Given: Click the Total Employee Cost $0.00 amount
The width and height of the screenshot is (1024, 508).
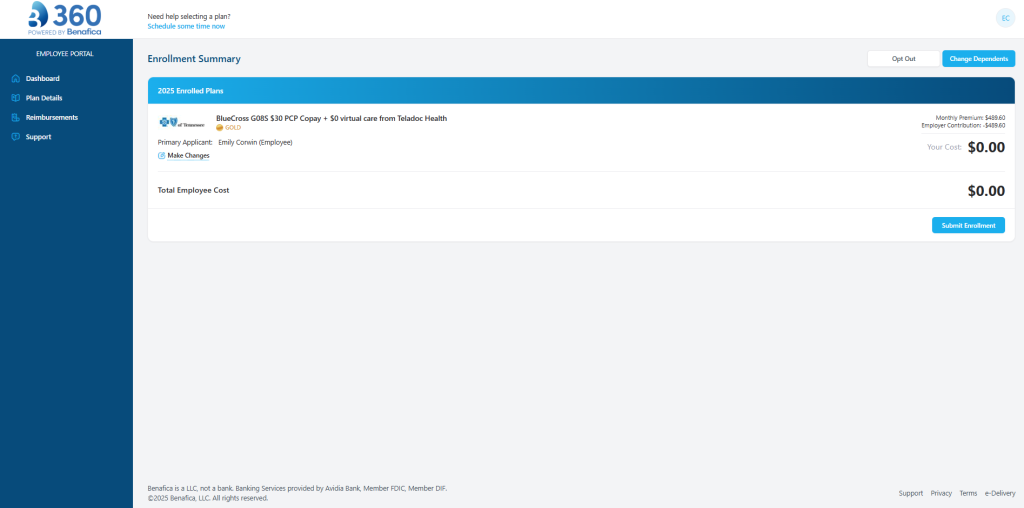Looking at the screenshot, I should (986, 191).
